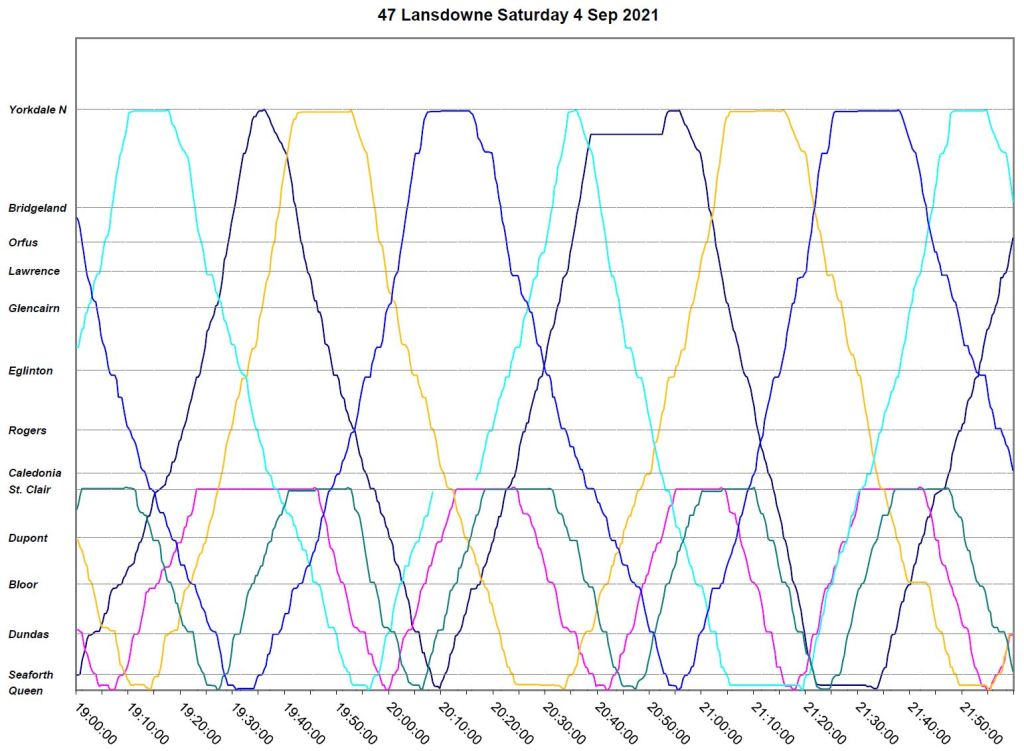Click the 21:50:00 time axis label

[980, 721]
